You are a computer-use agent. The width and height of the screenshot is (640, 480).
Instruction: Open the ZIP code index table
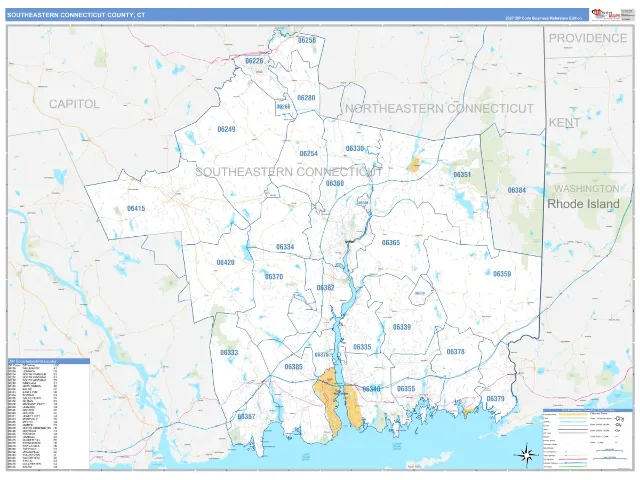pyautogui.click(x=49, y=413)
